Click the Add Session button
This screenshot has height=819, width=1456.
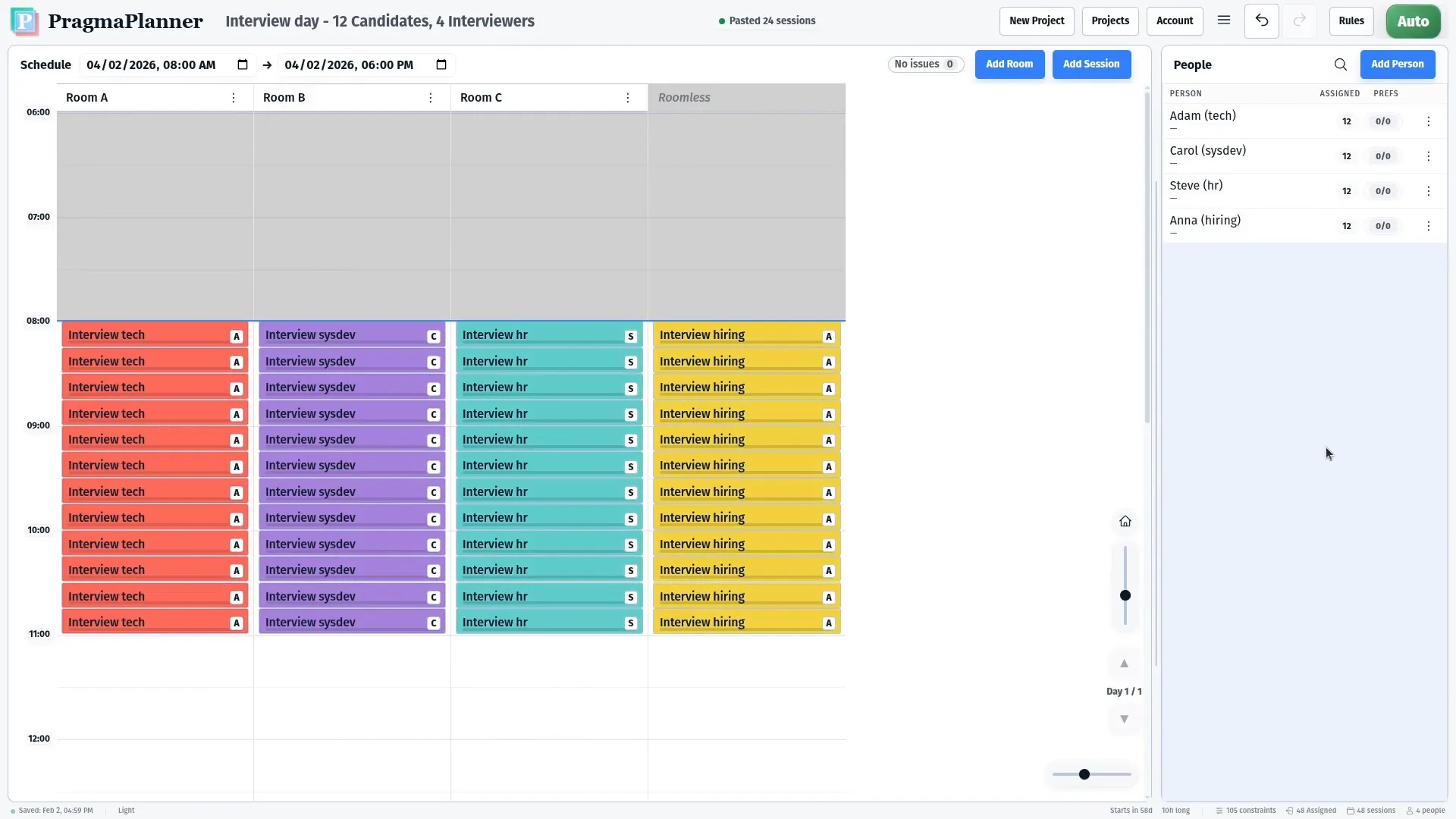pyautogui.click(x=1090, y=64)
